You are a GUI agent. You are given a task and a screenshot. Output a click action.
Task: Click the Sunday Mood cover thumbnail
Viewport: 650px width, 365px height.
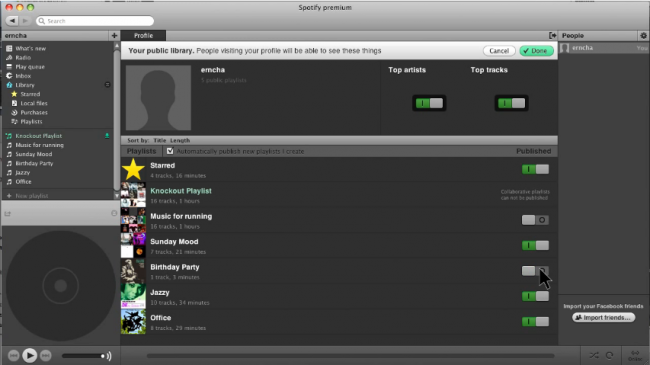133,246
